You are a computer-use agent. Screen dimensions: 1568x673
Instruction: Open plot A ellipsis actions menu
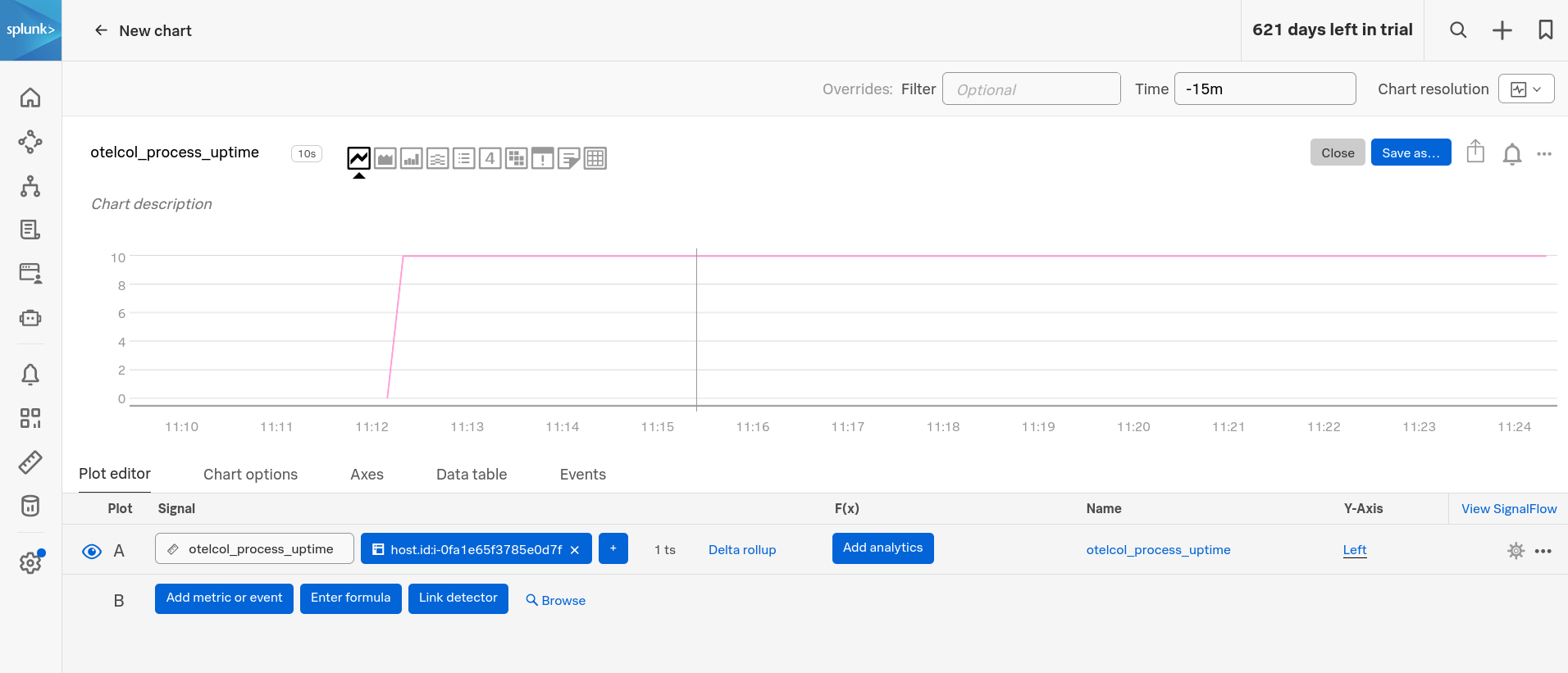click(x=1543, y=551)
